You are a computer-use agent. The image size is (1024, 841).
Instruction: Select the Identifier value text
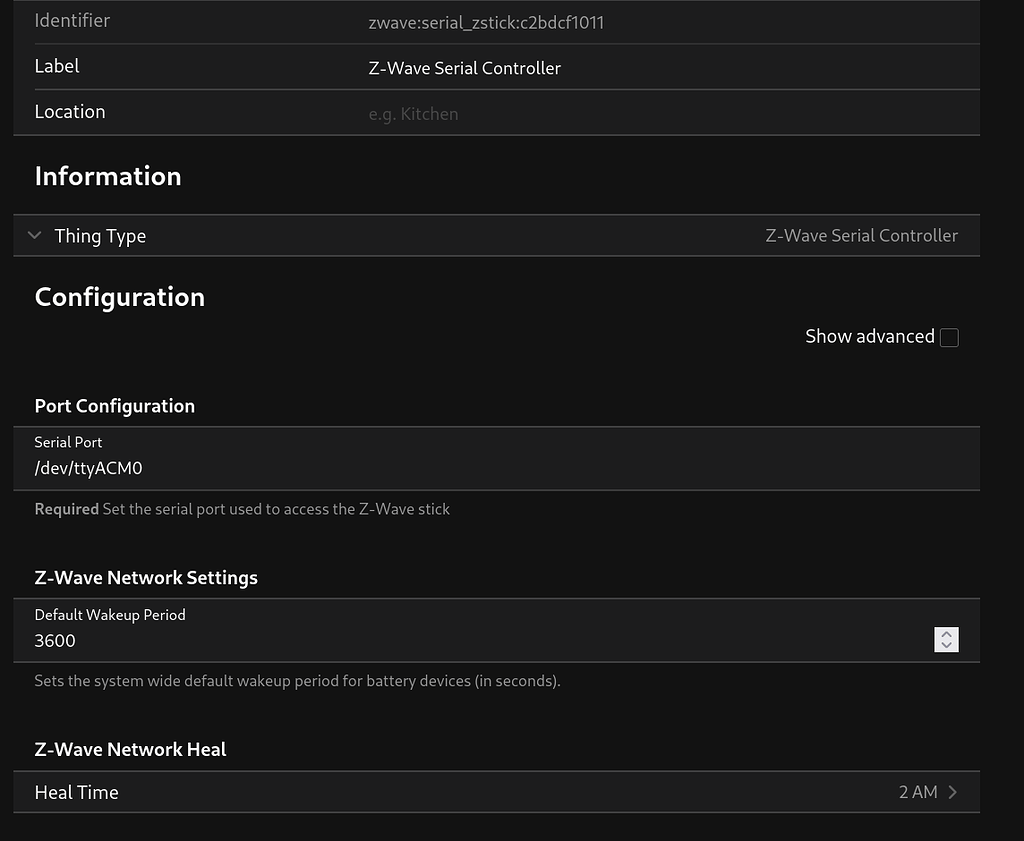point(487,22)
